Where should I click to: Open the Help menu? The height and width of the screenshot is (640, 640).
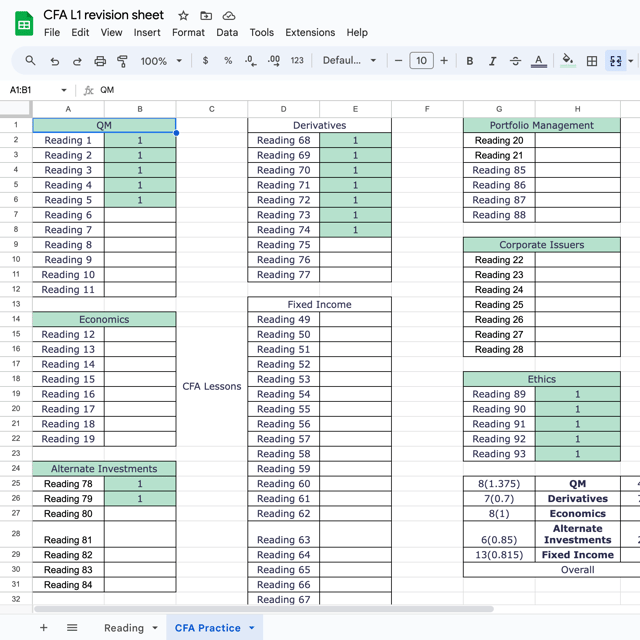[x=357, y=33]
